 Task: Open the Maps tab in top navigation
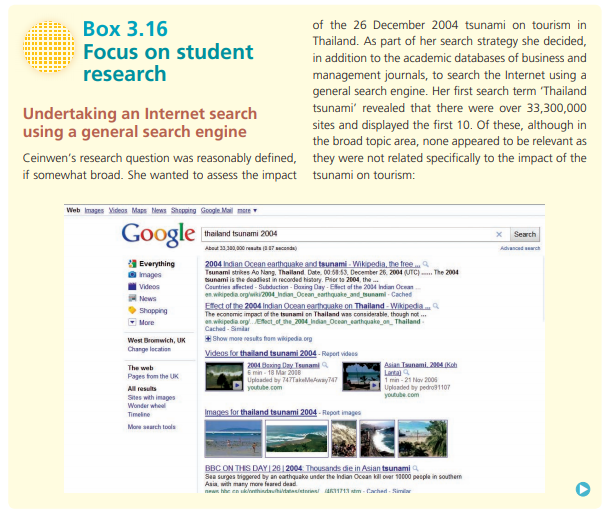tap(139, 210)
